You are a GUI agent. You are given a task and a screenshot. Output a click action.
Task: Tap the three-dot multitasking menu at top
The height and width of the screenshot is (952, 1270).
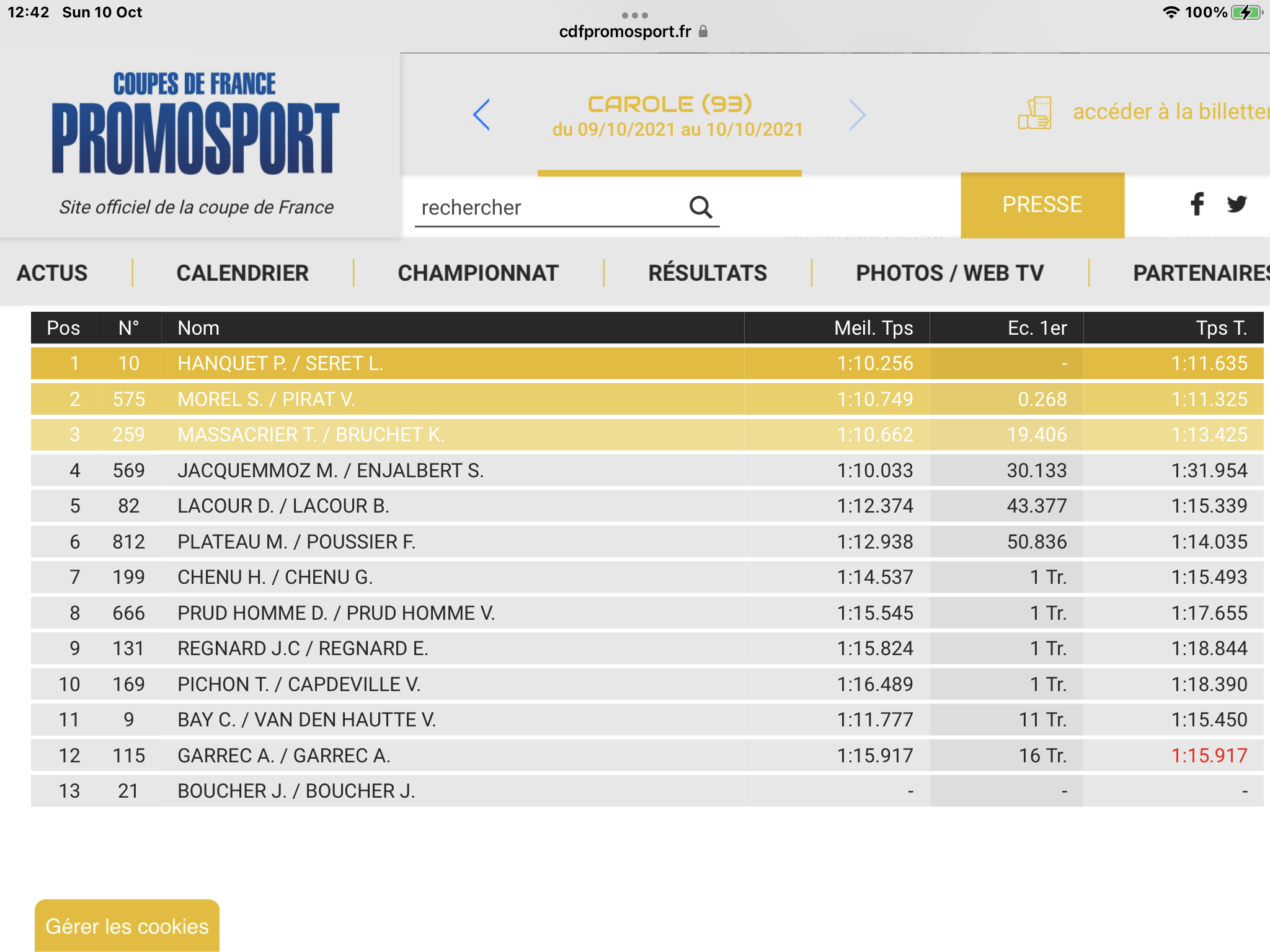coord(635,15)
